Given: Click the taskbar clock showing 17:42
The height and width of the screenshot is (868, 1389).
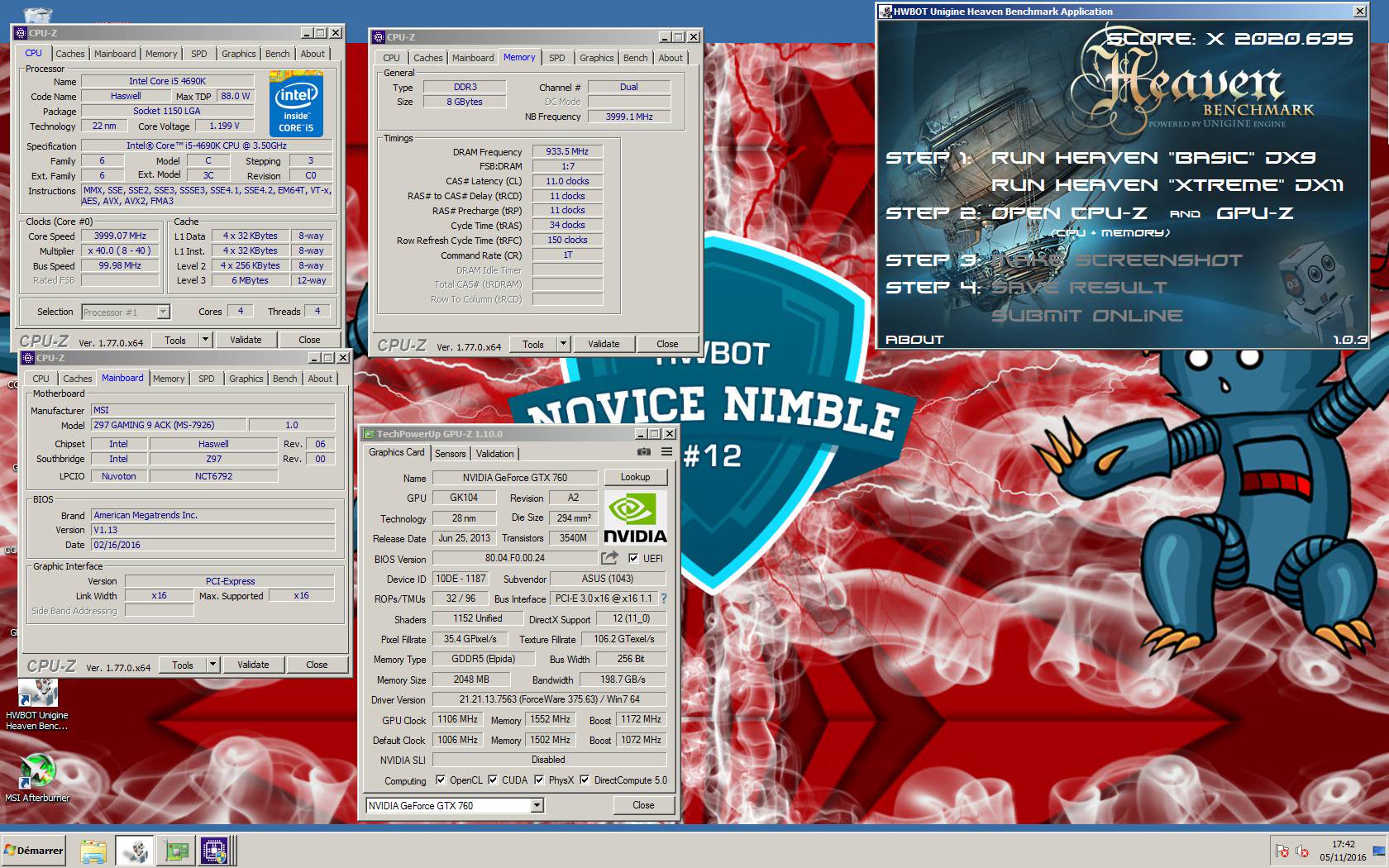Looking at the screenshot, I should 1344,844.
